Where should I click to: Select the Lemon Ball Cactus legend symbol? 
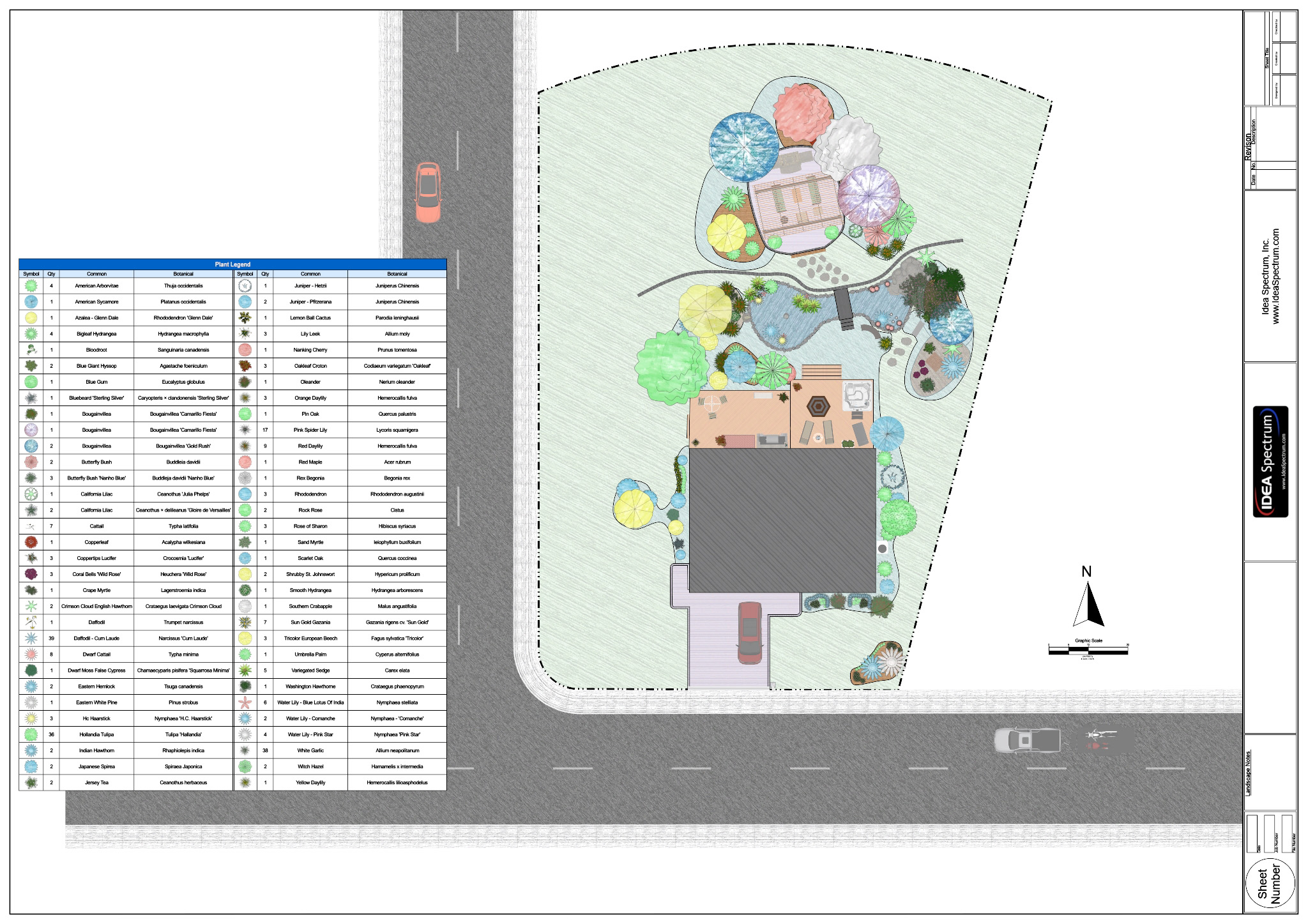click(x=245, y=317)
